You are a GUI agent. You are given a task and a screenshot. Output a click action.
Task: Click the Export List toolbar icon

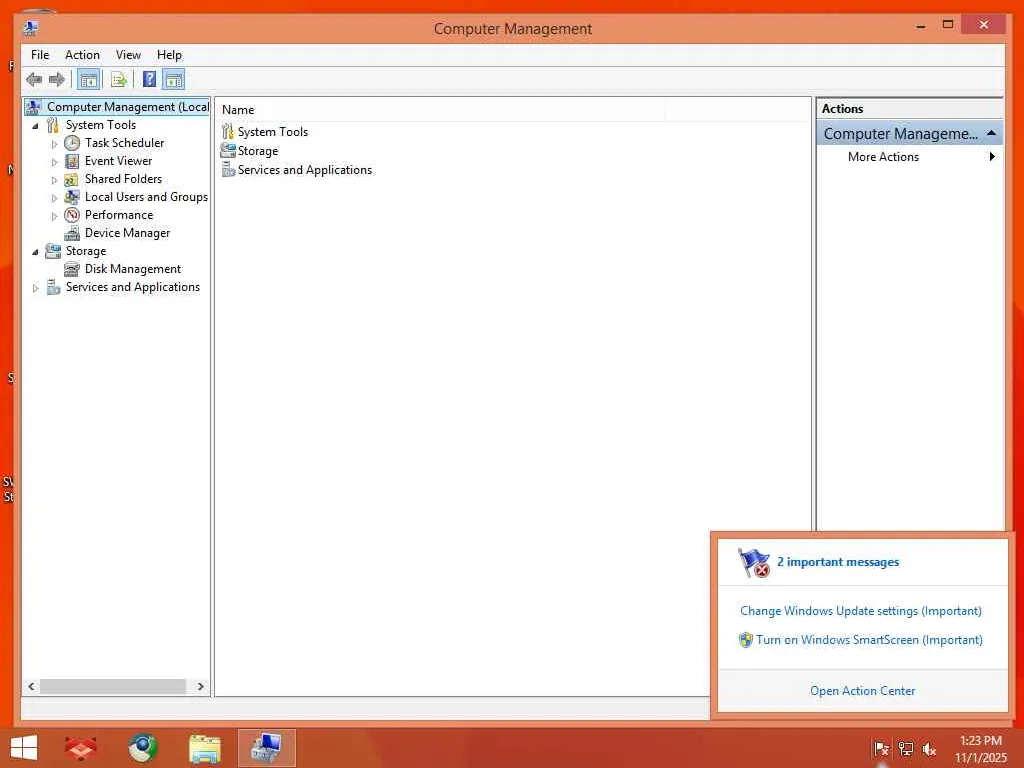118,80
